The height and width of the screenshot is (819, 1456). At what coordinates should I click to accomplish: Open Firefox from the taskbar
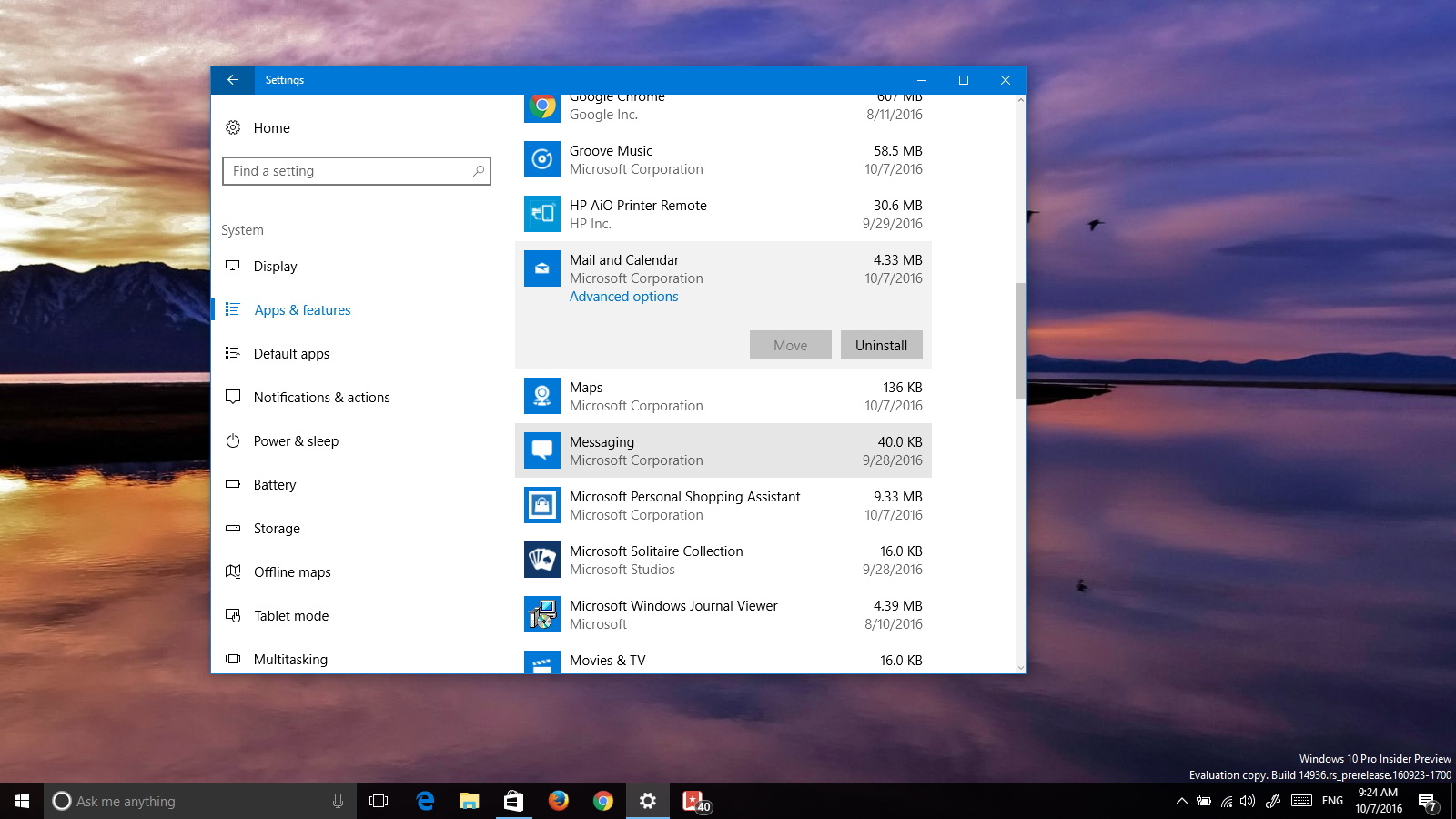pyautogui.click(x=558, y=801)
